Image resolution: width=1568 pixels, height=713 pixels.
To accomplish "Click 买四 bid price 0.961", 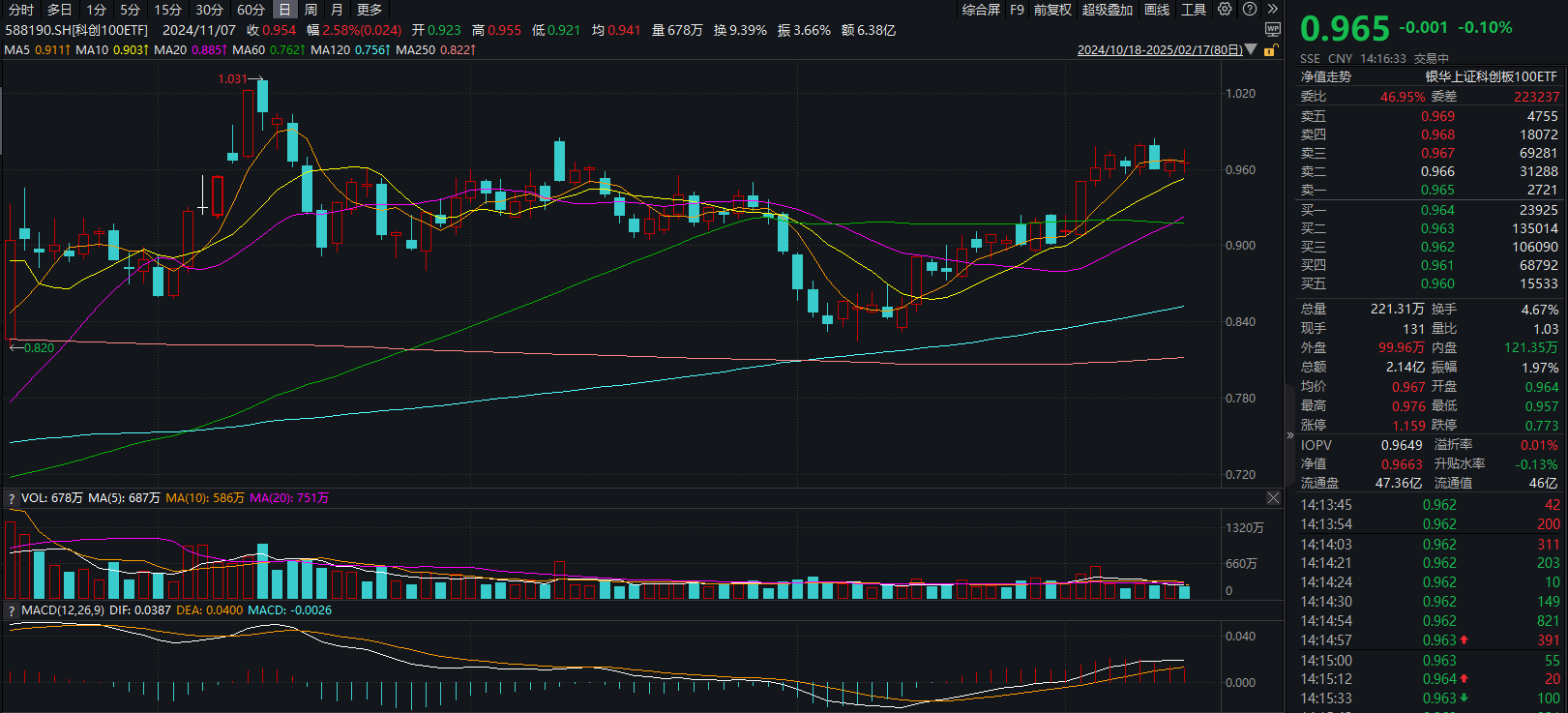I will tap(1437, 265).
